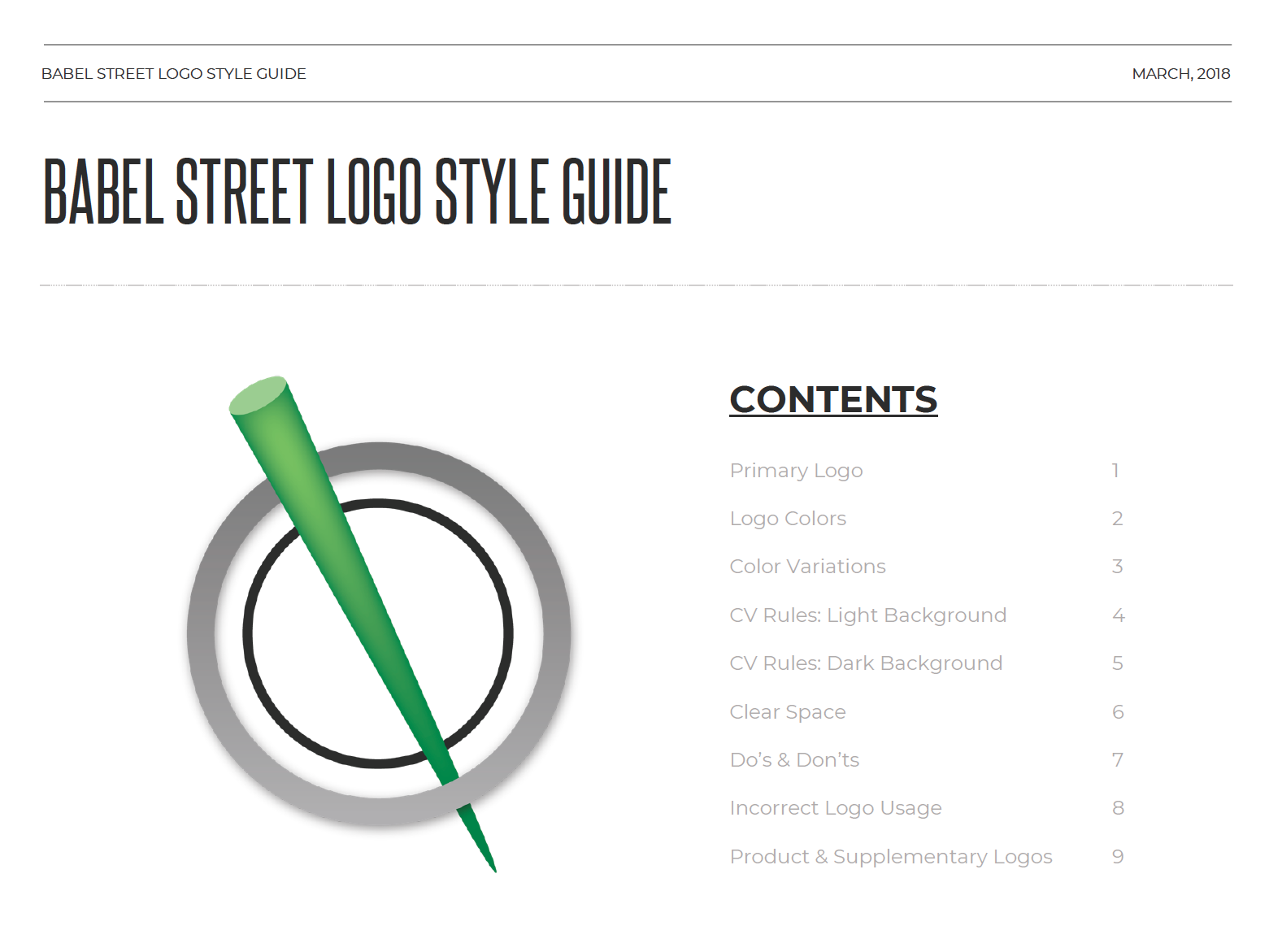Go to CV Rules: Dark Background
The height and width of the screenshot is (952, 1269).
(866, 664)
